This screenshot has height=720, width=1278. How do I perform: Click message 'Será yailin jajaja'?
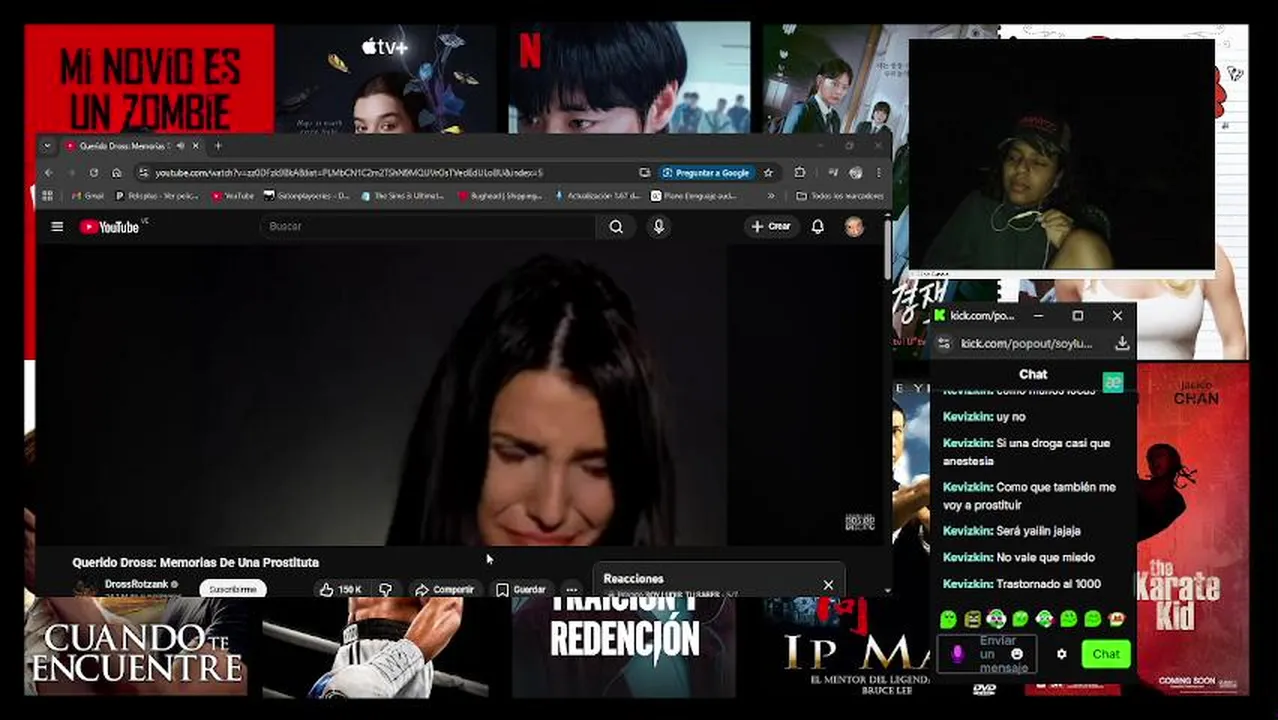point(1011,531)
